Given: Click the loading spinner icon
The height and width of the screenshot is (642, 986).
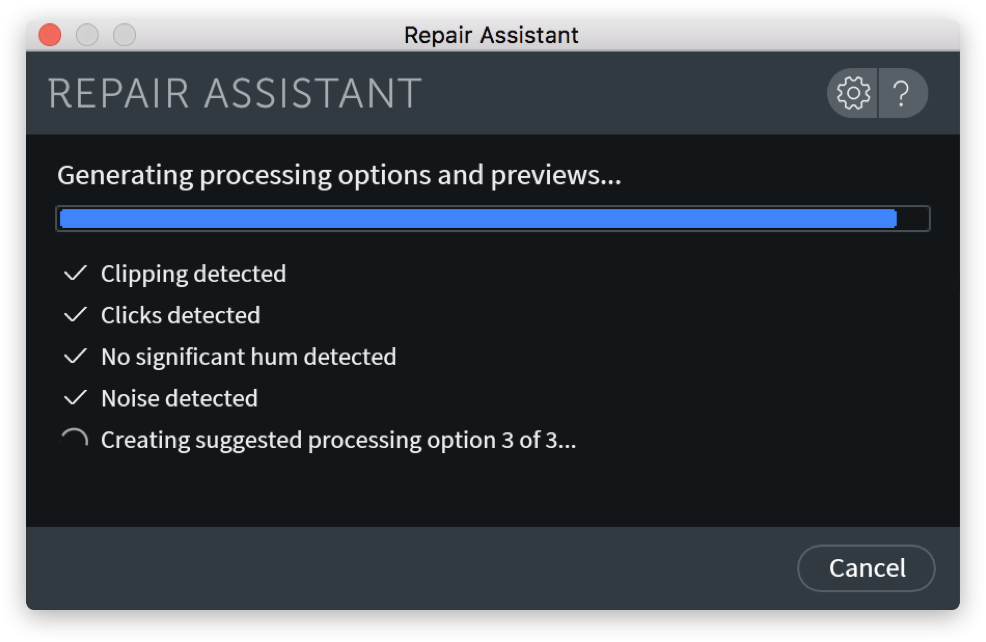Looking at the screenshot, I should (75, 440).
